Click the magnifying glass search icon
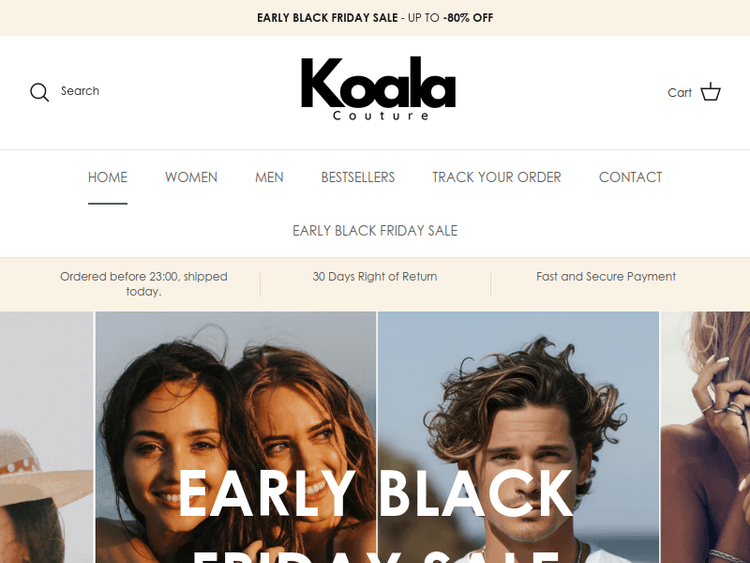Screen dimensions: 750x563 tap(39, 92)
